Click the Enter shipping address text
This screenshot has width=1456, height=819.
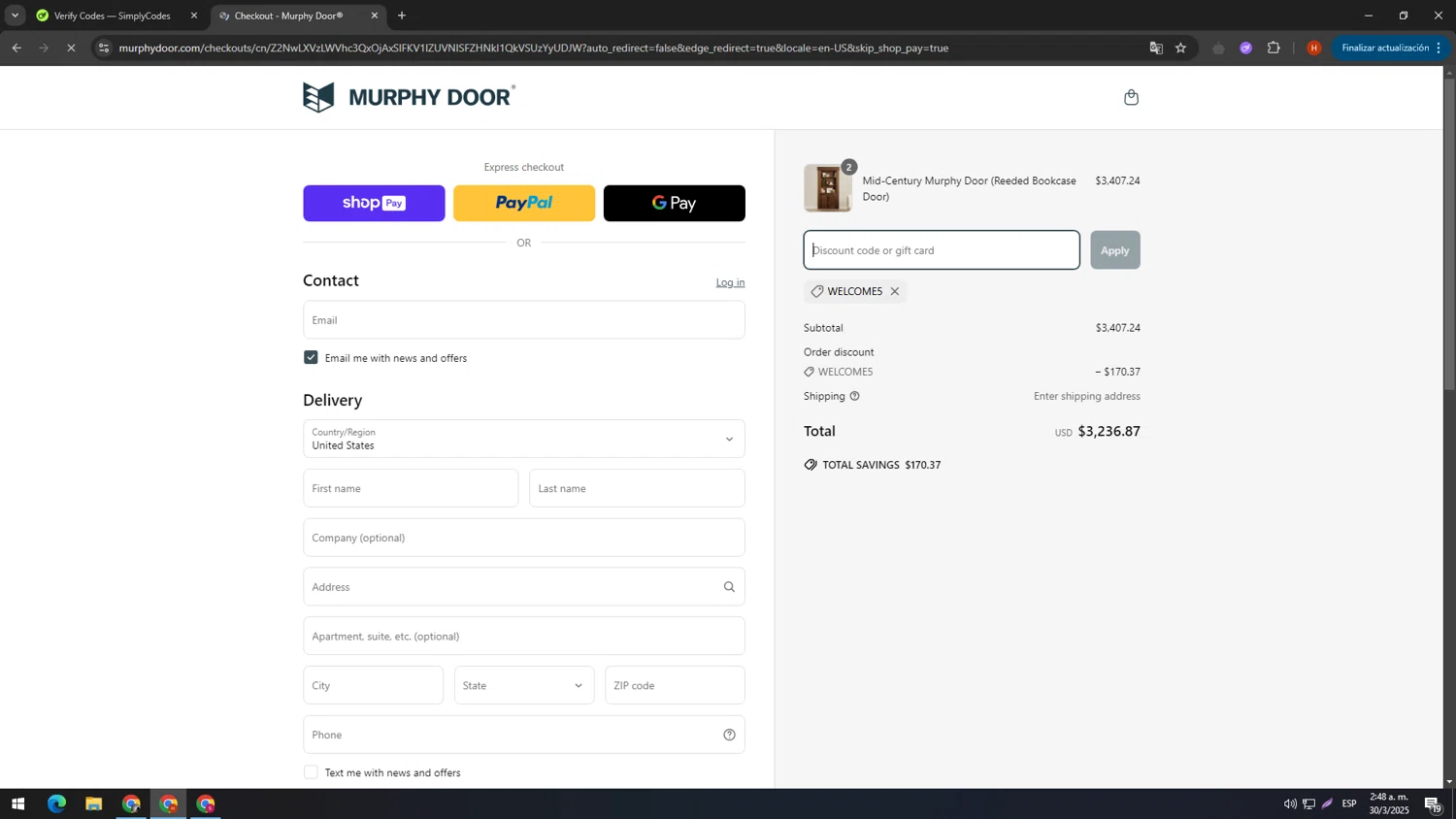[x=1087, y=396]
